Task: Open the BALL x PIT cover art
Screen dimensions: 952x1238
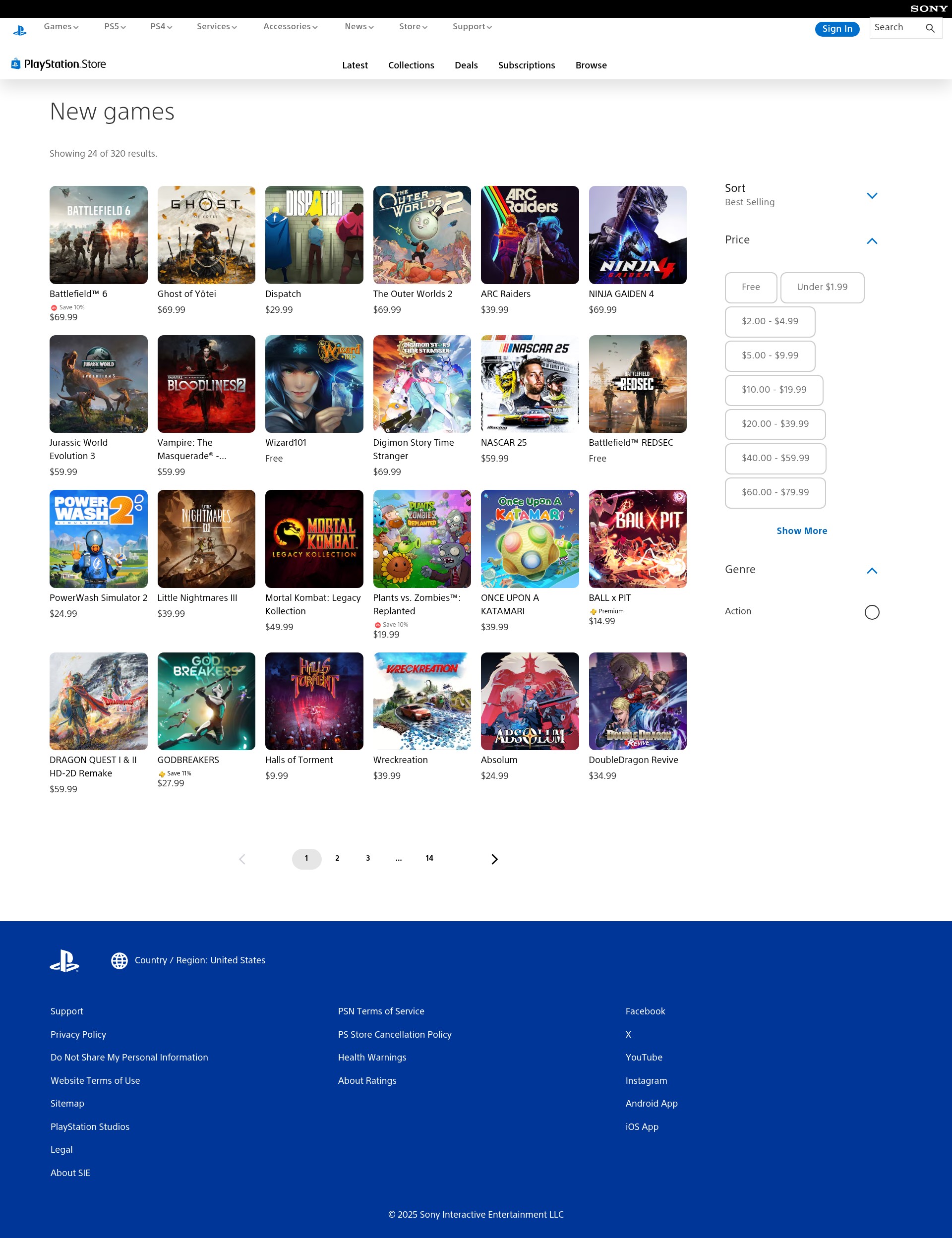Action: [x=638, y=539]
